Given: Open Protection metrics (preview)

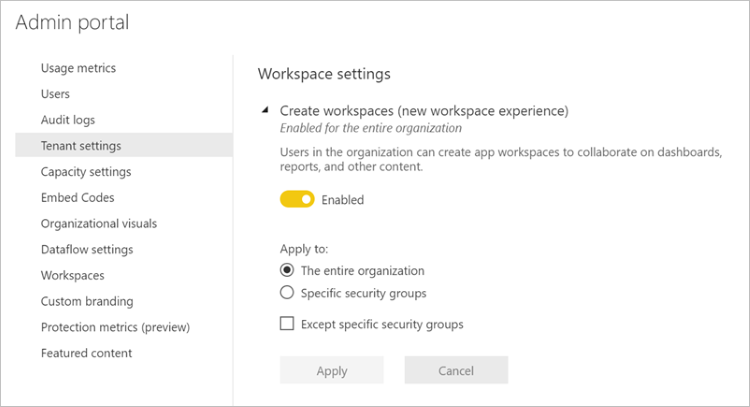Looking at the screenshot, I should tap(115, 327).
